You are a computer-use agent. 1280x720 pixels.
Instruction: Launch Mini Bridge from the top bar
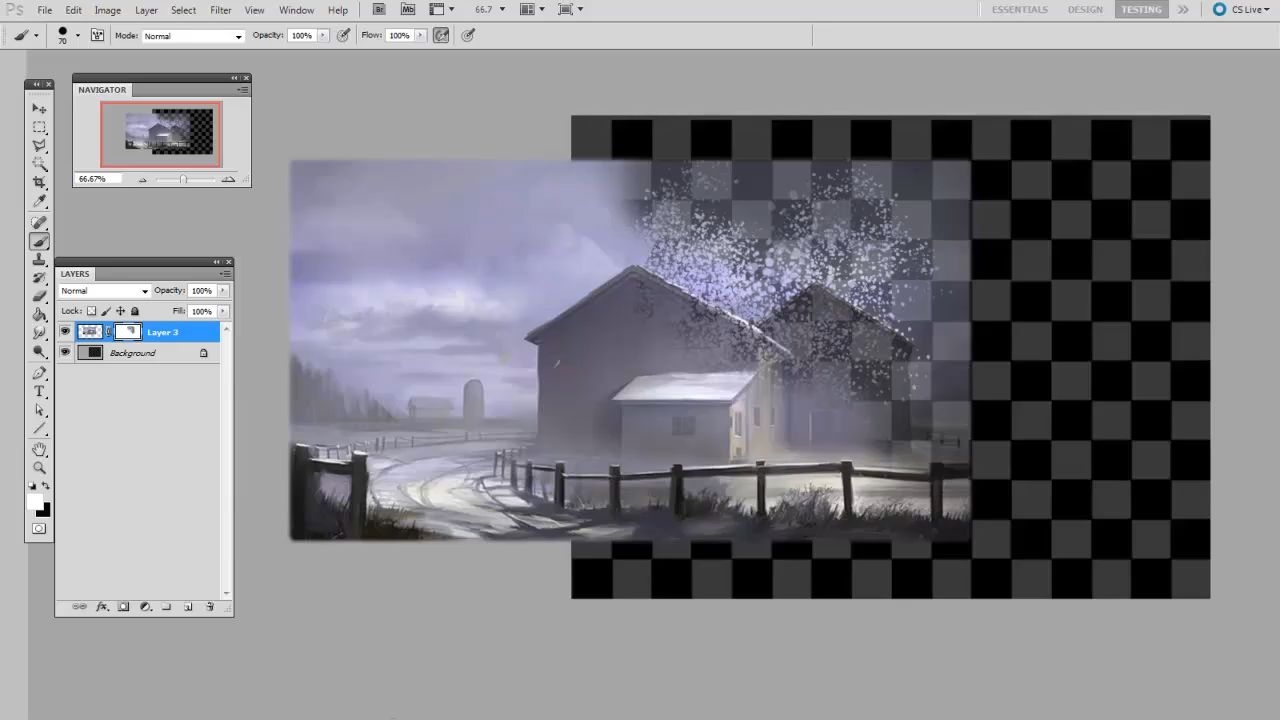(x=408, y=9)
